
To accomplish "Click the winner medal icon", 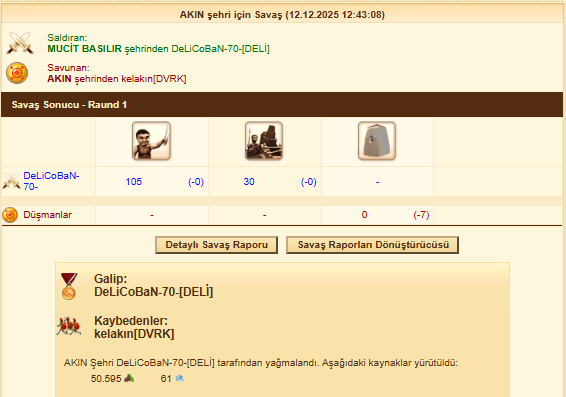I will 69,286.
